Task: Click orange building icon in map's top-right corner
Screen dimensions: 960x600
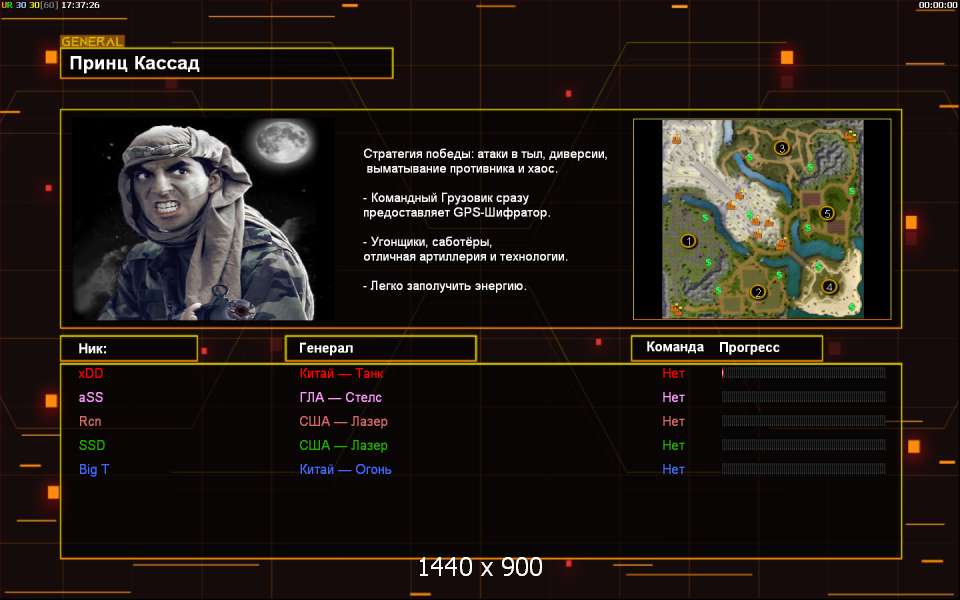Action: pyautogui.click(x=851, y=136)
